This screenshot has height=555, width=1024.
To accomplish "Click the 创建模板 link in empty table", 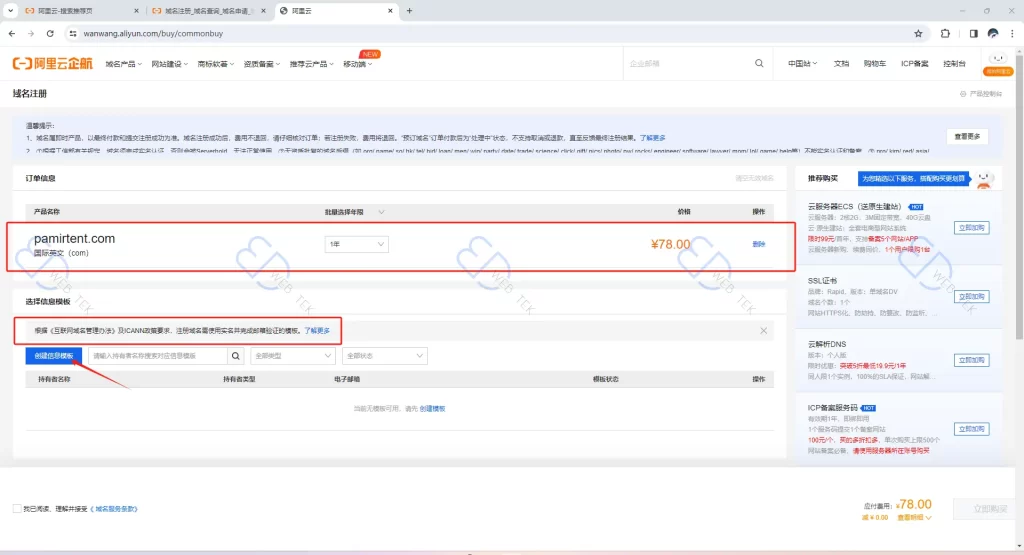I will [432, 409].
